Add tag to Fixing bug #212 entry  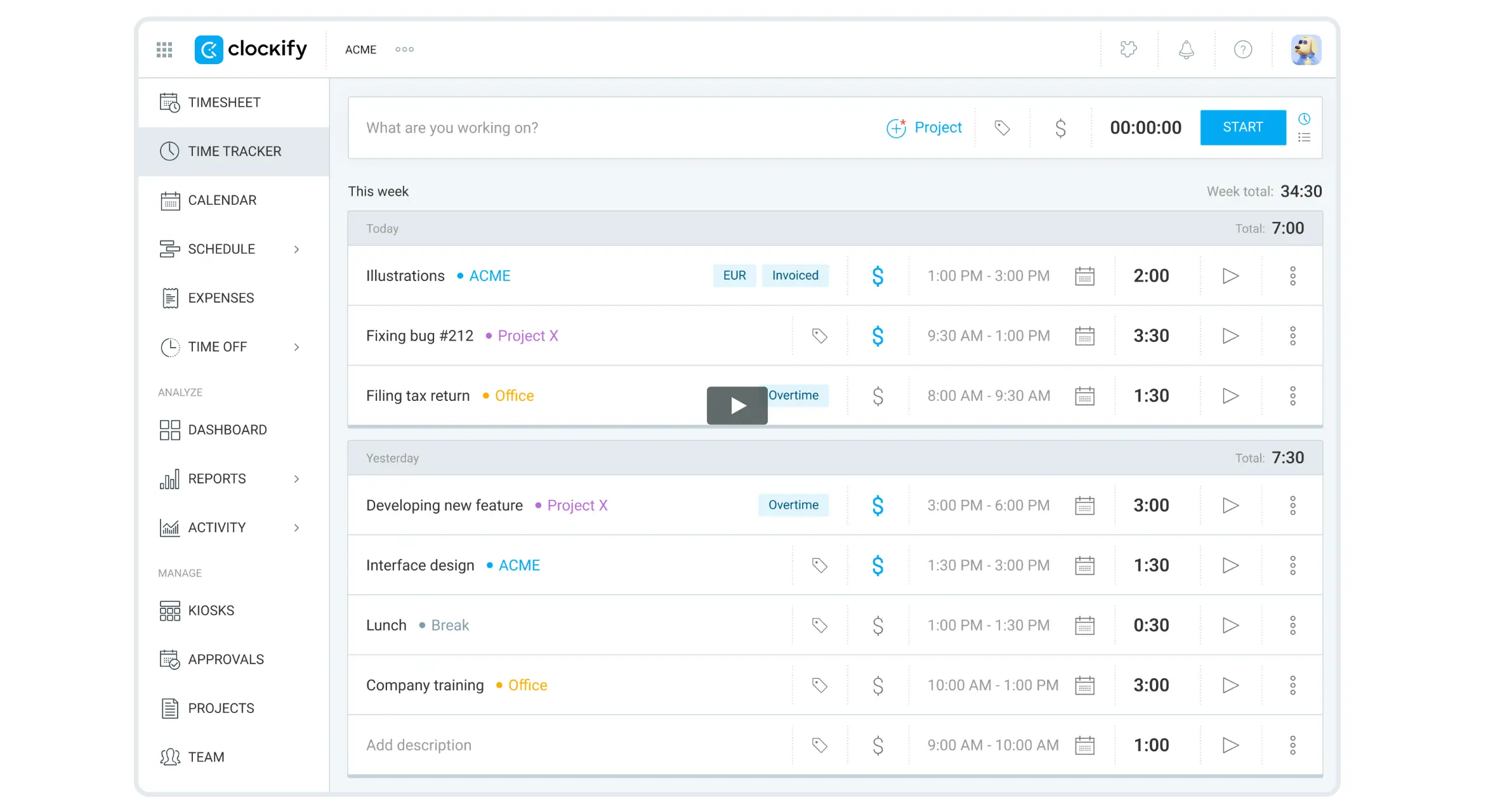[x=819, y=336]
